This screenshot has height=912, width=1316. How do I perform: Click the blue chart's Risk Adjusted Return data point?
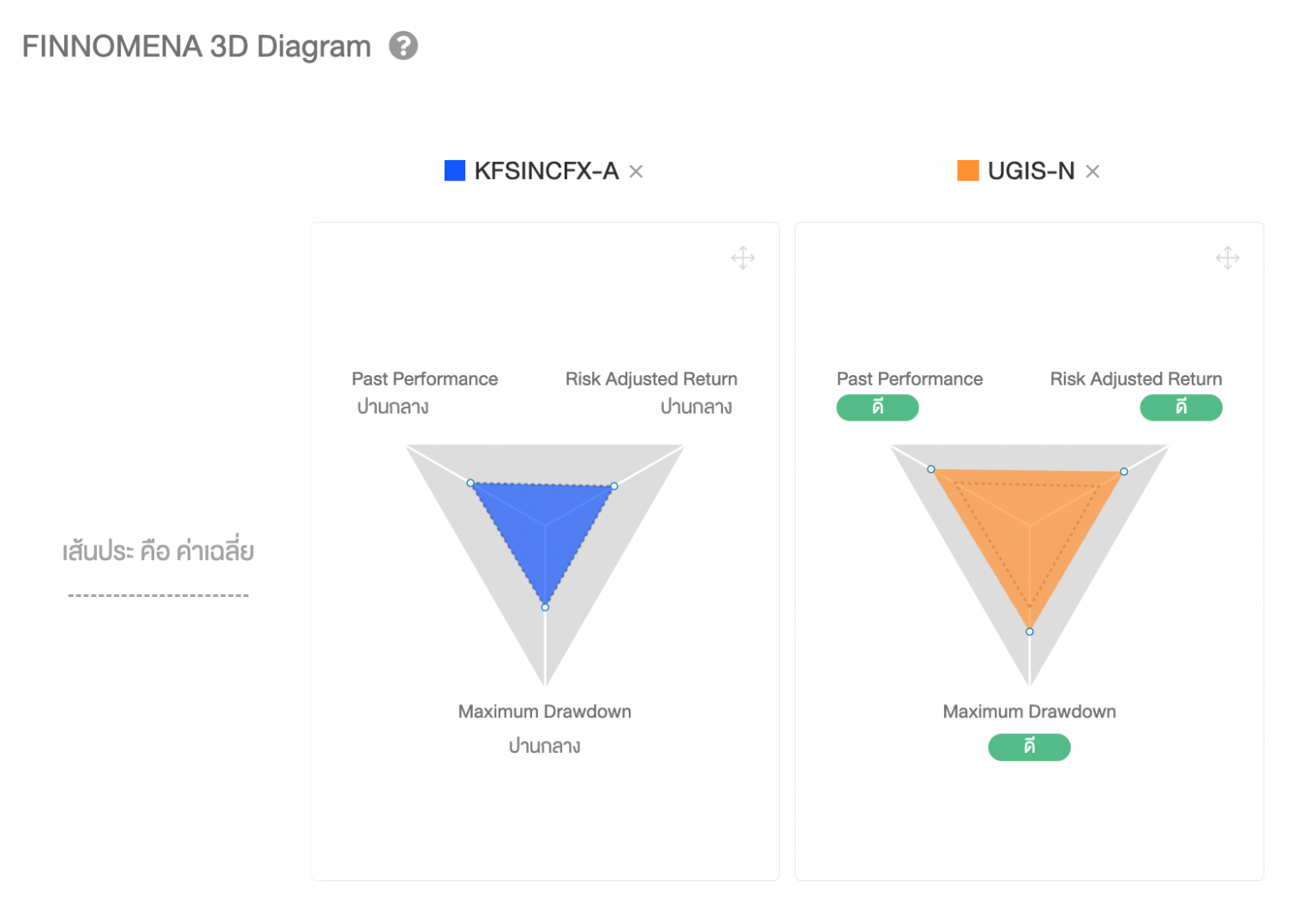coord(614,486)
